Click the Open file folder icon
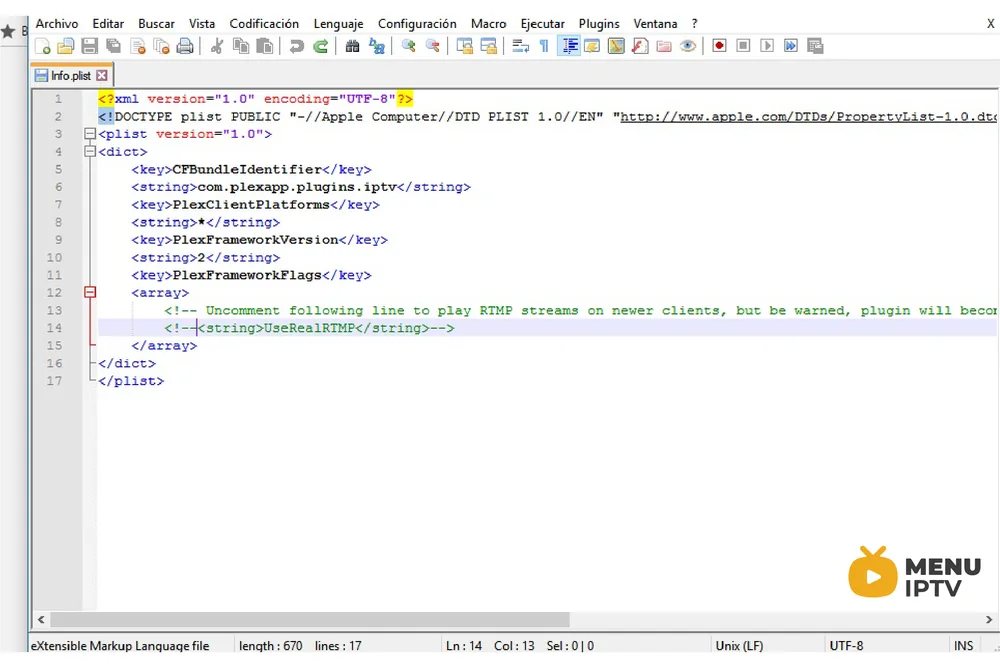 click(66, 46)
